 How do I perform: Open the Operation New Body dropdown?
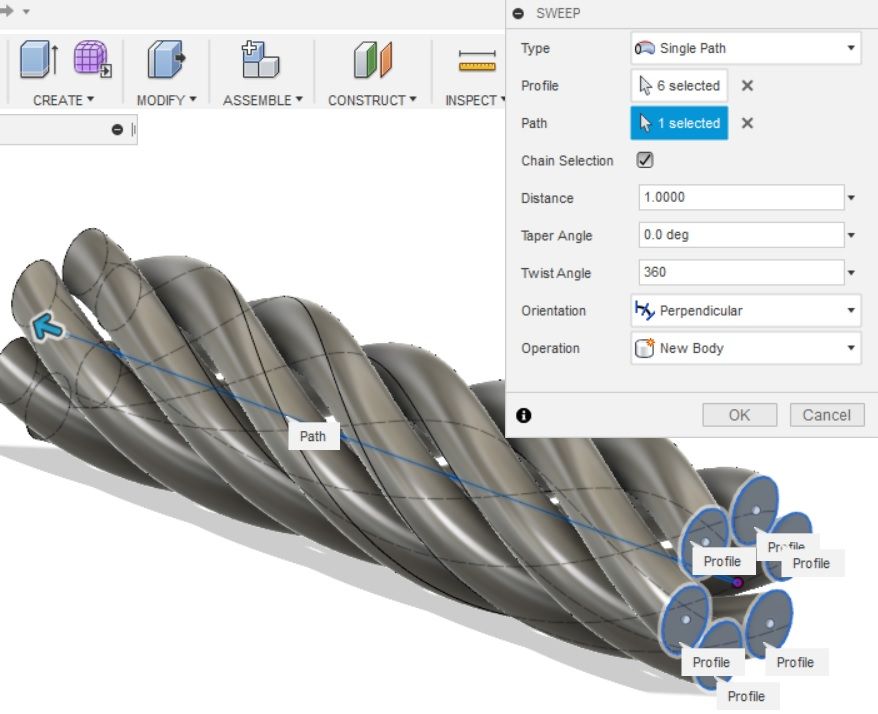[746, 348]
